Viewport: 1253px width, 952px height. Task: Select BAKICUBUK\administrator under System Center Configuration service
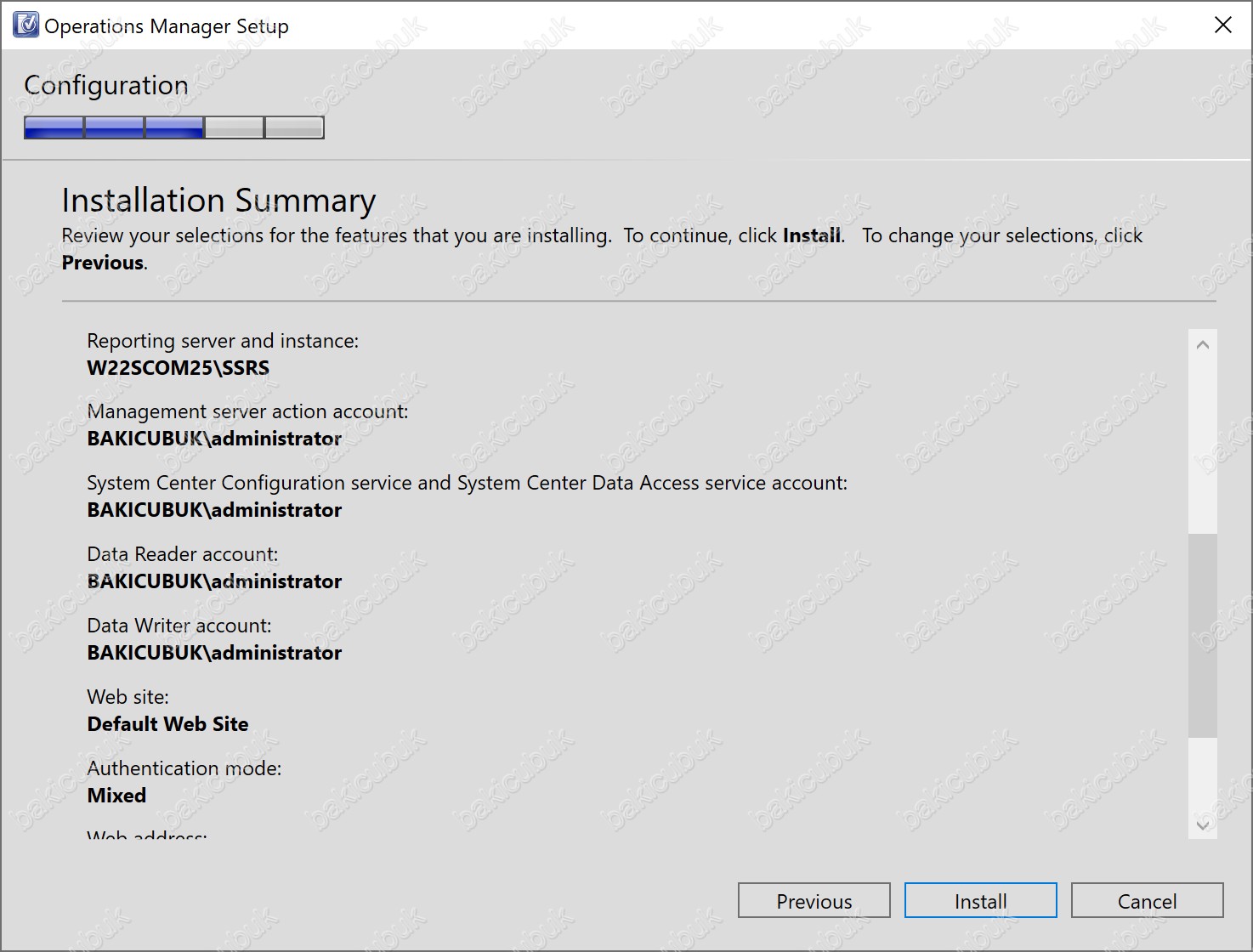click(x=214, y=510)
